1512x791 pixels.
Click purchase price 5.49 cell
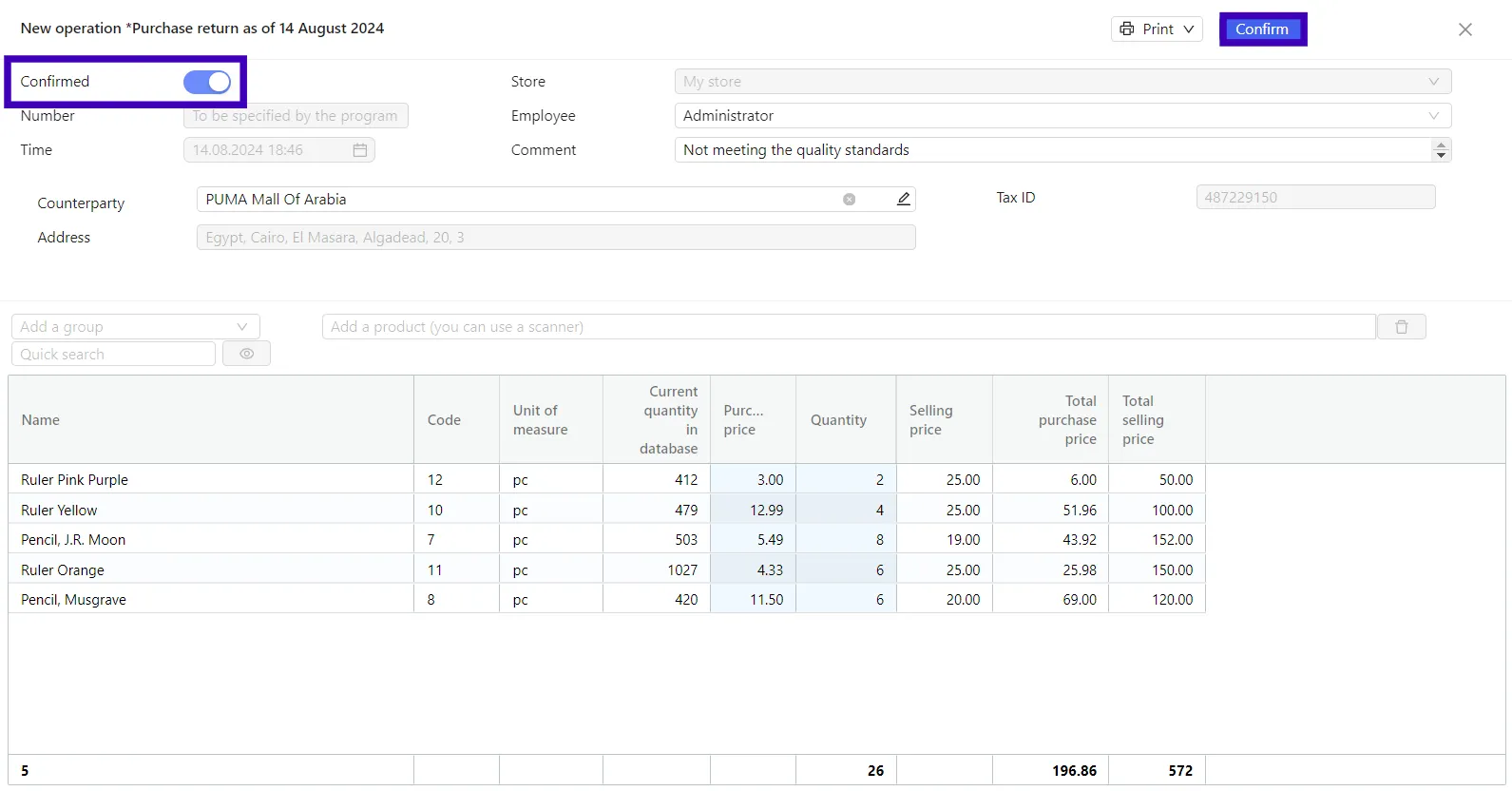coord(753,540)
